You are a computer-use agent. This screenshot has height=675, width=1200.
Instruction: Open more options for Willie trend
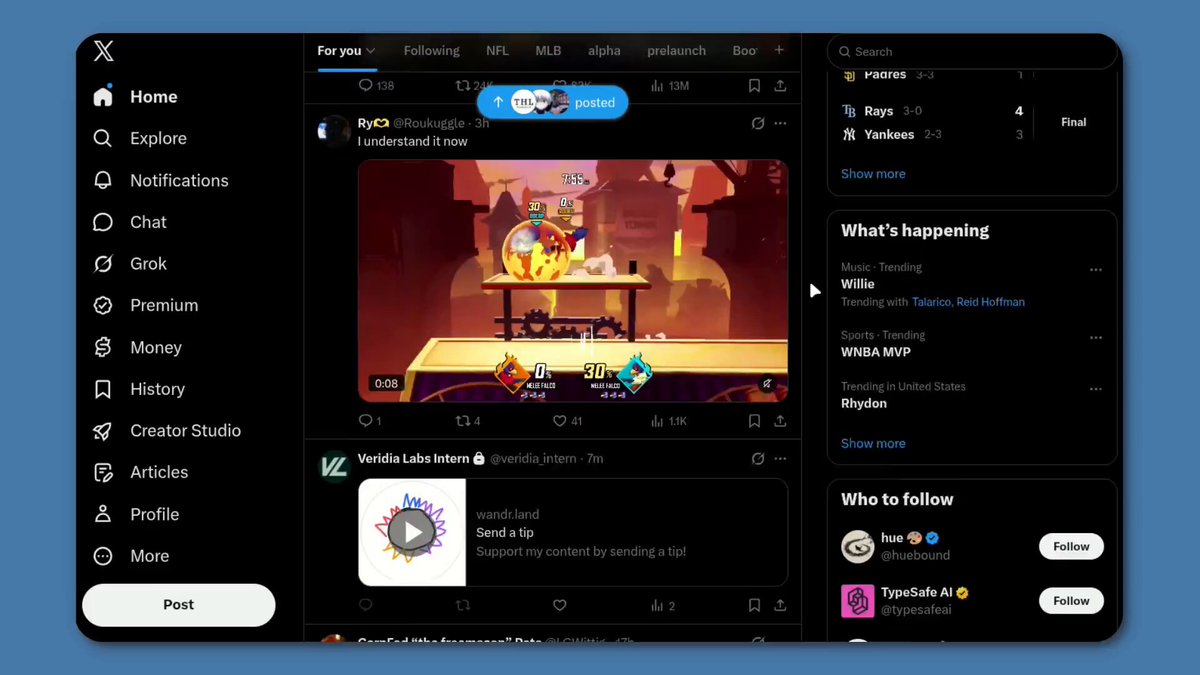point(1096,270)
